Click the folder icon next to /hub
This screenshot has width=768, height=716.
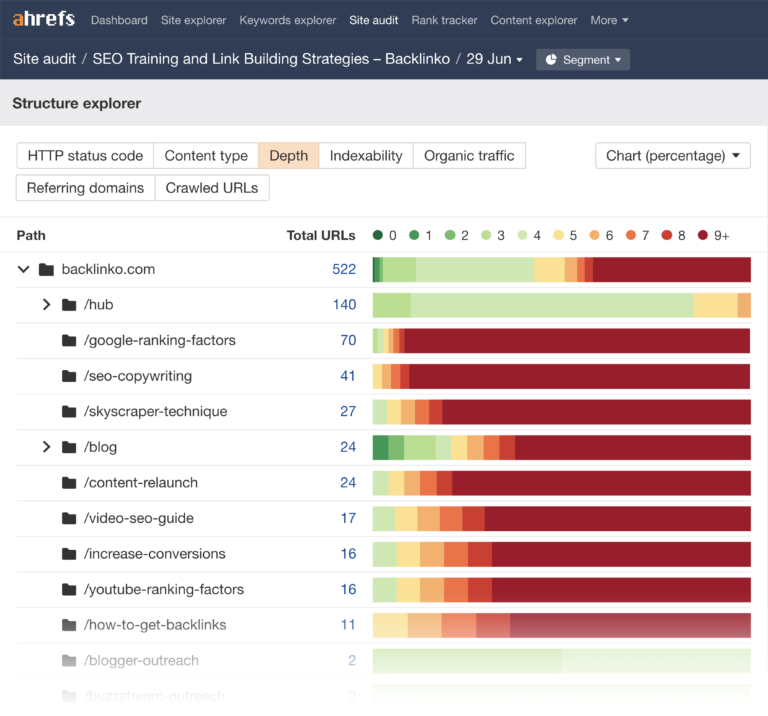pyautogui.click(x=69, y=305)
